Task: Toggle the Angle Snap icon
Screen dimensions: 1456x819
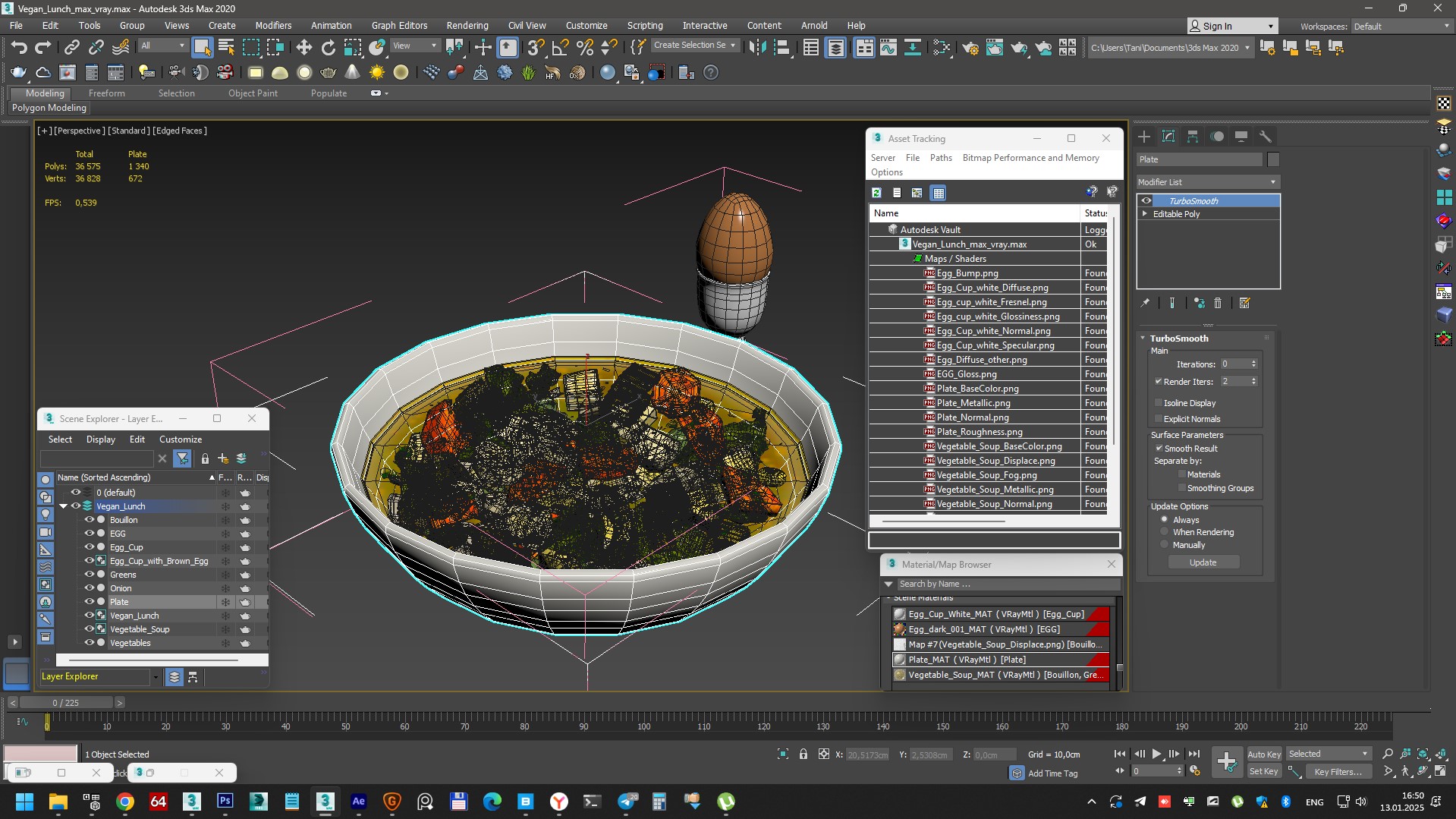Action: tap(560, 48)
